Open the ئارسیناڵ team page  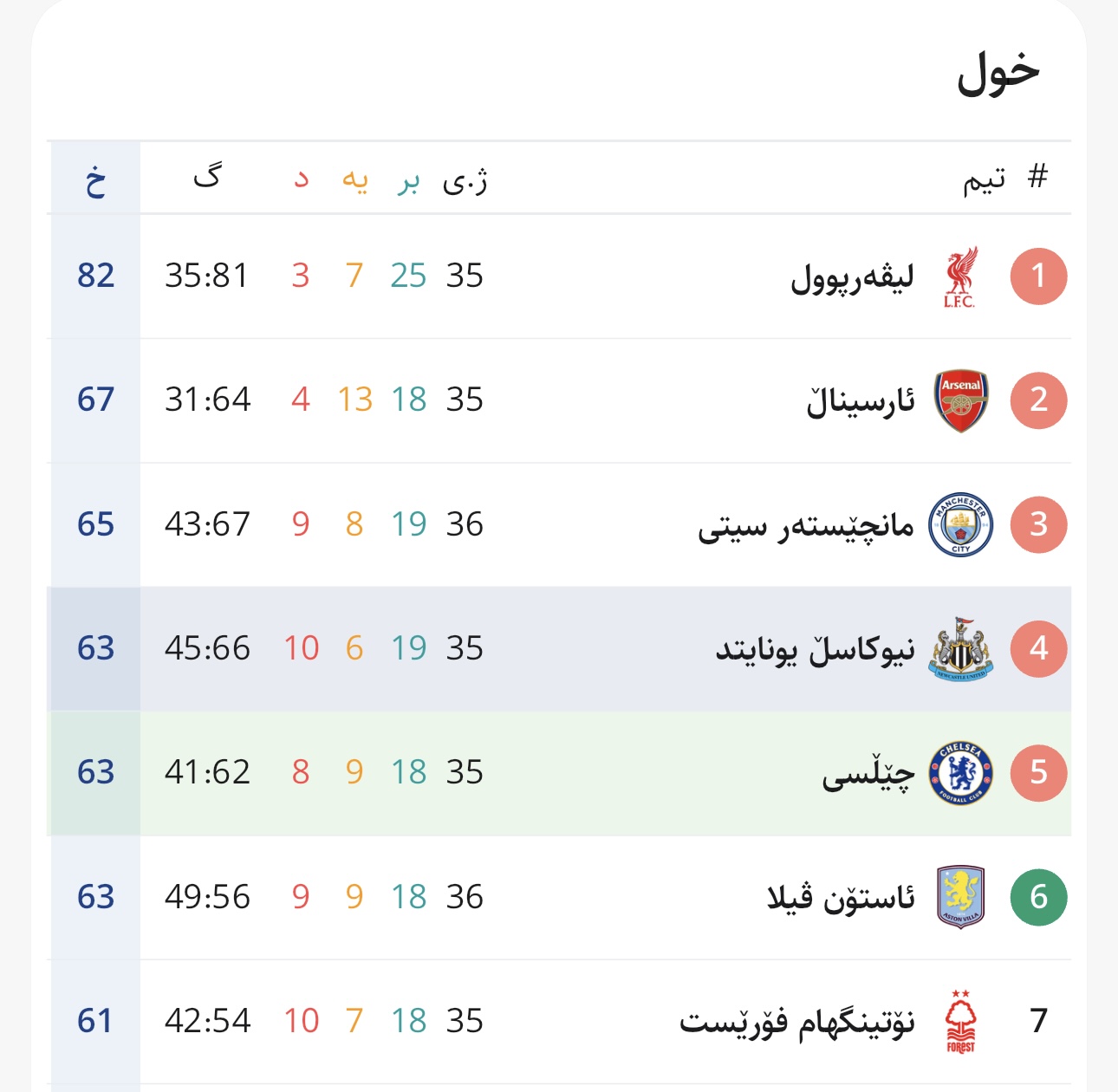pos(860,401)
